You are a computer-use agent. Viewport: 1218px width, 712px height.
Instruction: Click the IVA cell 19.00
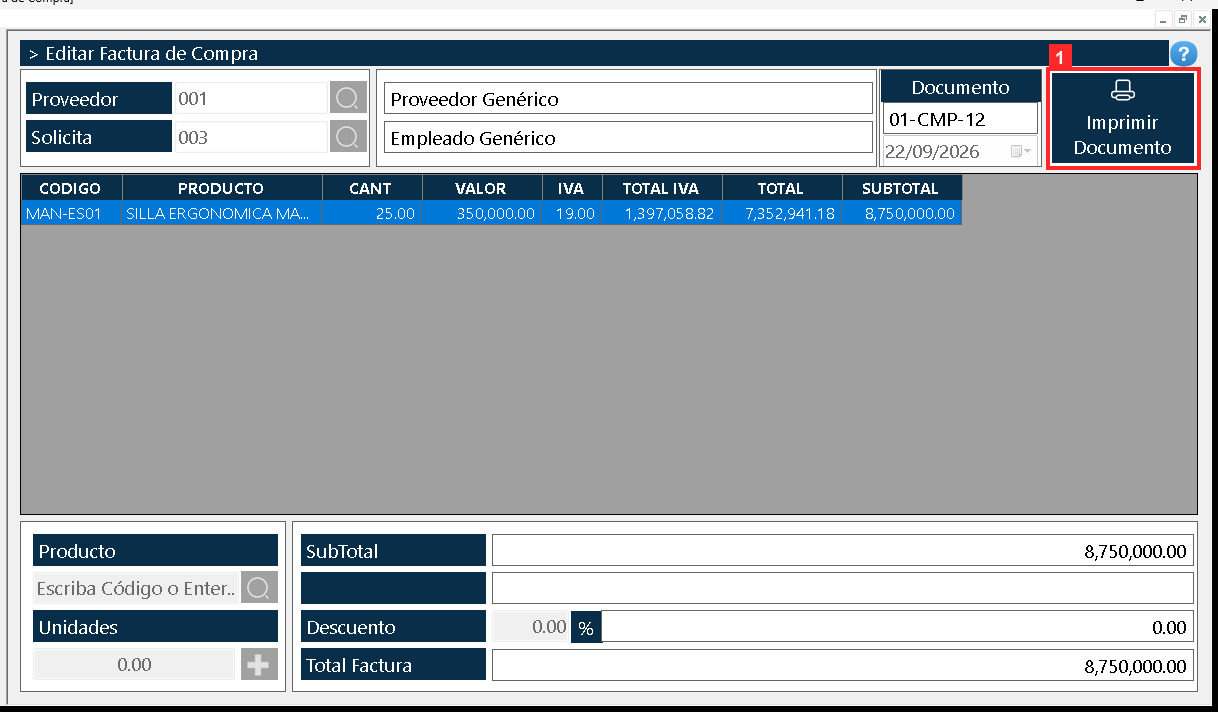[572, 213]
